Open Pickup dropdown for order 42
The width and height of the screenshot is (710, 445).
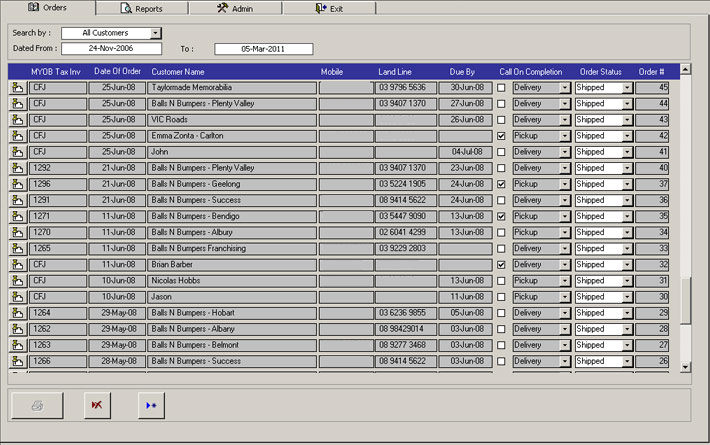(x=565, y=136)
